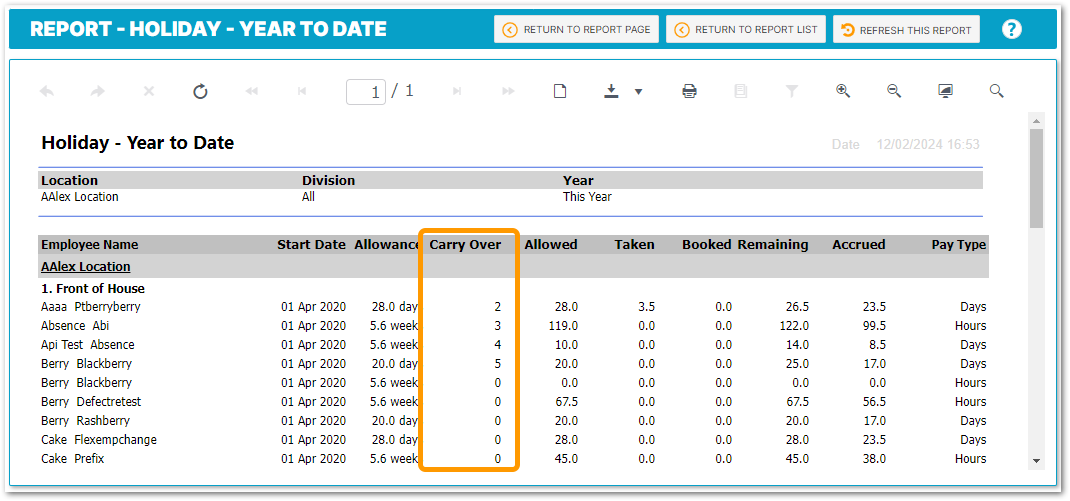Image resolution: width=1070 pixels, height=501 pixels.
Task: Go to last page icon
Action: 508,91
